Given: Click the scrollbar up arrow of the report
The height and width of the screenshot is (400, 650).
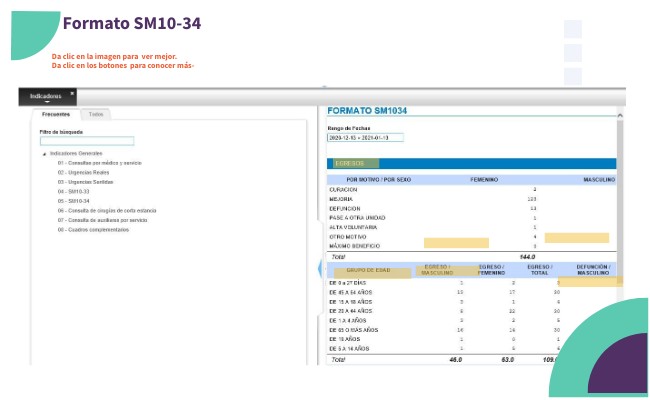Looking at the screenshot, I should [620, 116].
